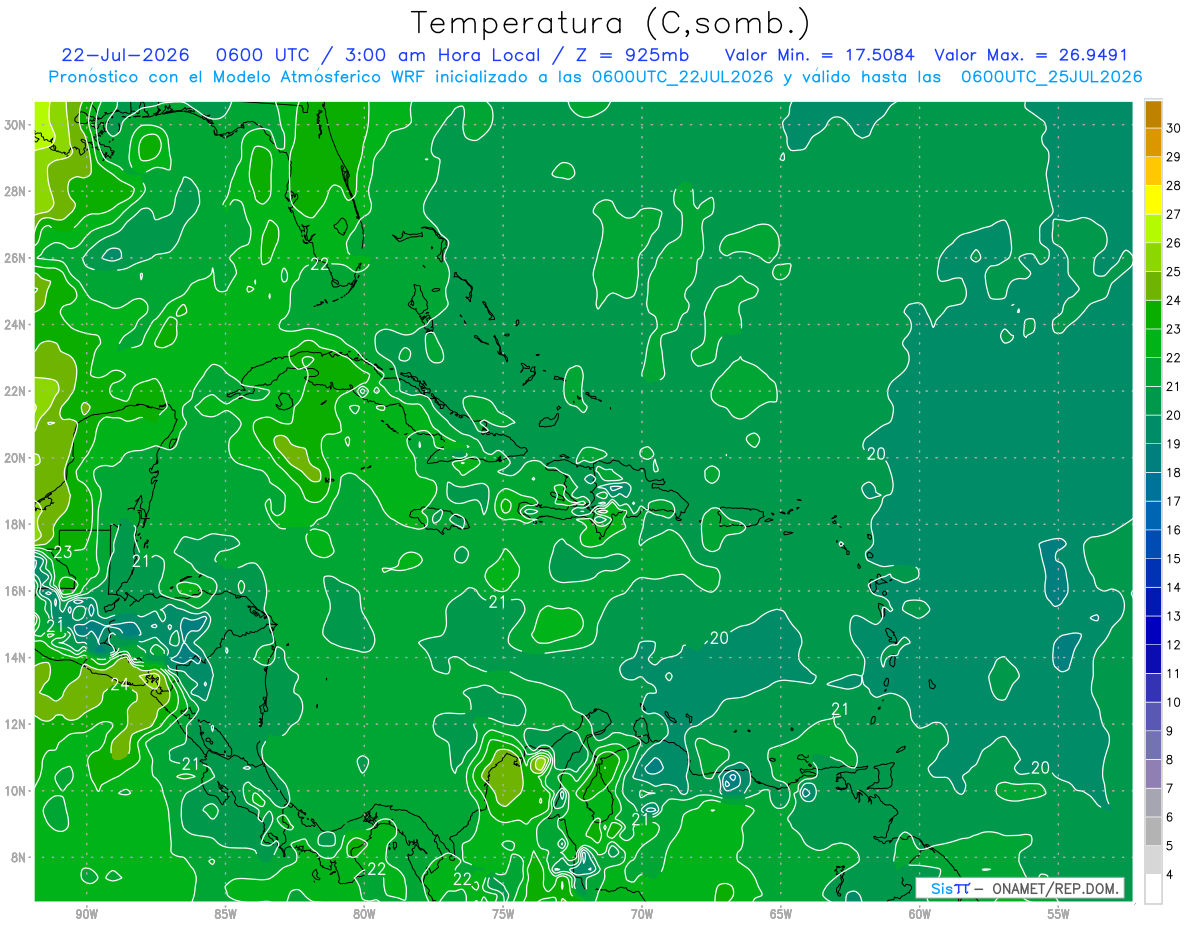Click the '27' label on the color scale
This screenshot has height=927, width=1200.
click(1173, 214)
